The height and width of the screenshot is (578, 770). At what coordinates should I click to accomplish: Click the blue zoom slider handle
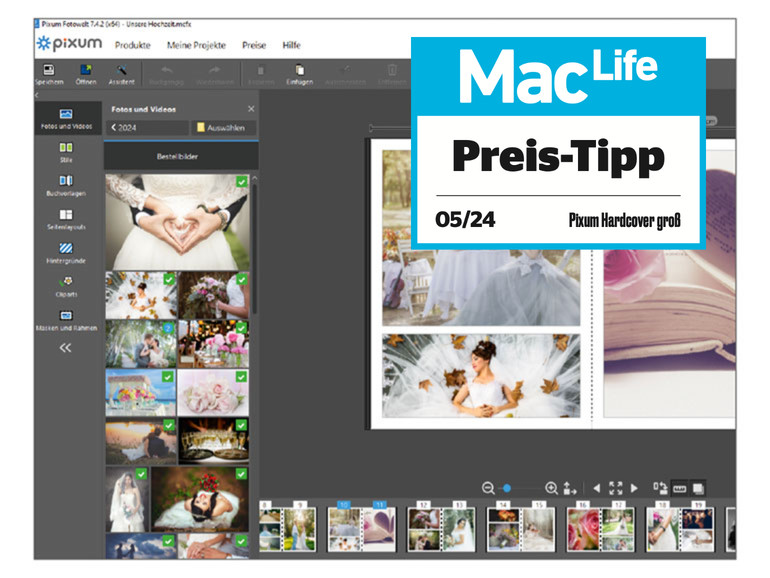507,488
